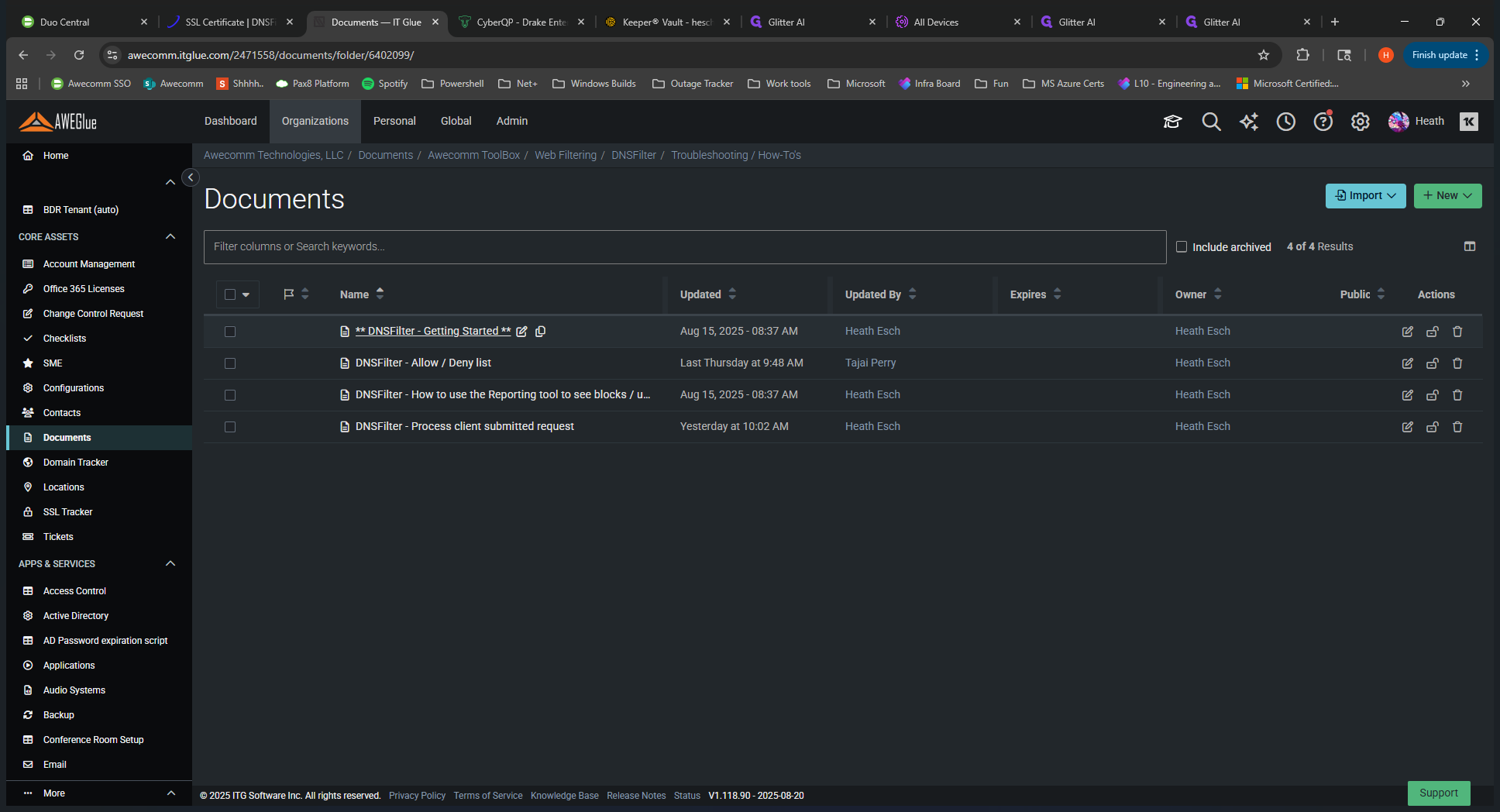The image size is (1500, 812).
Task: Open Admin tab
Action: (512, 122)
